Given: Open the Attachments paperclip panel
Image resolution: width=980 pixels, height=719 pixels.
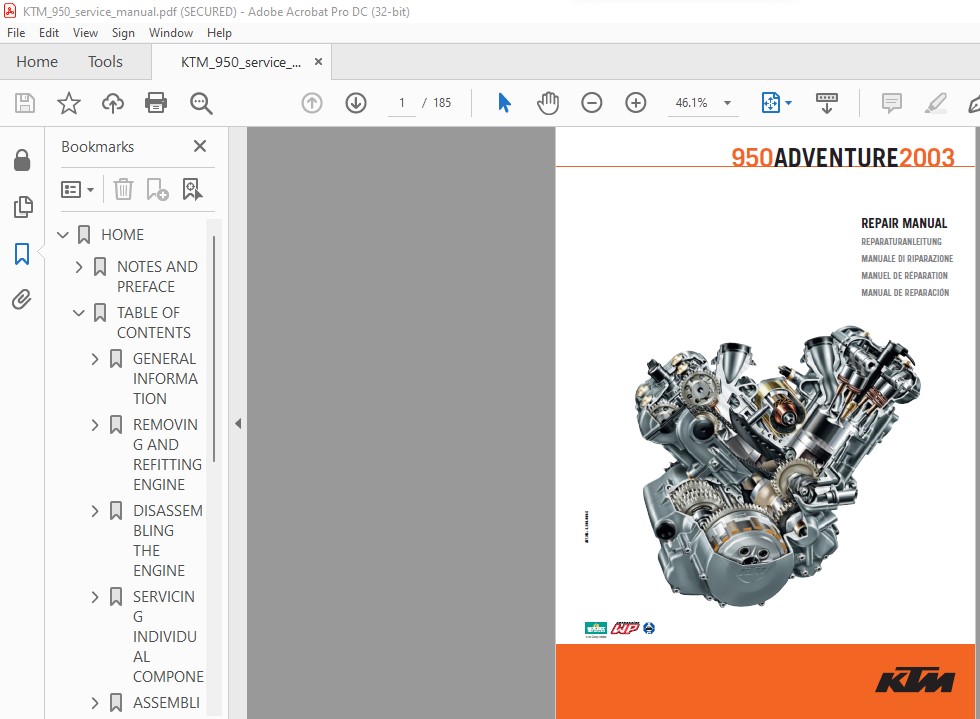Looking at the screenshot, I should click(22, 299).
